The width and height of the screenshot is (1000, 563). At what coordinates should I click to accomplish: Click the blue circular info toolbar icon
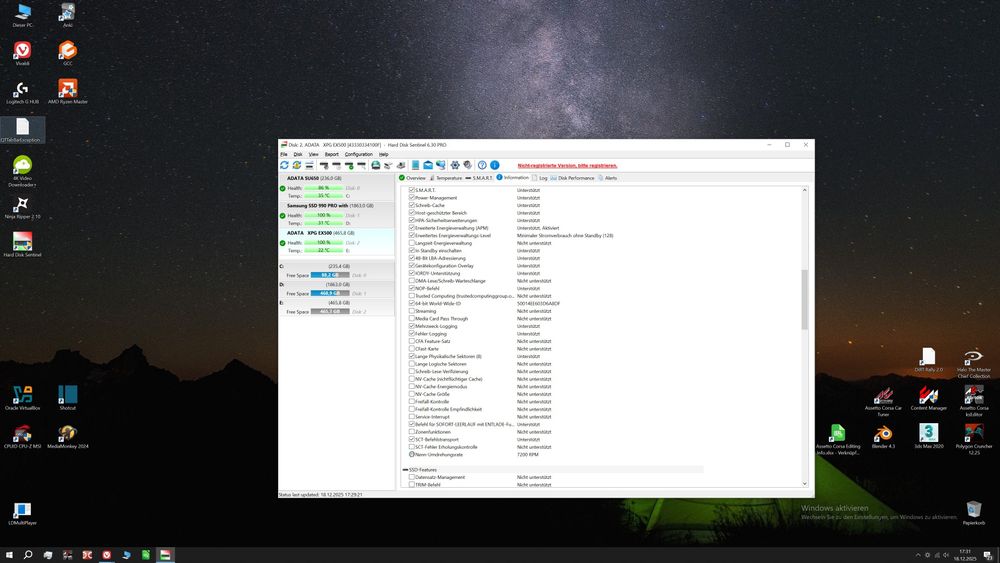point(495,165)
